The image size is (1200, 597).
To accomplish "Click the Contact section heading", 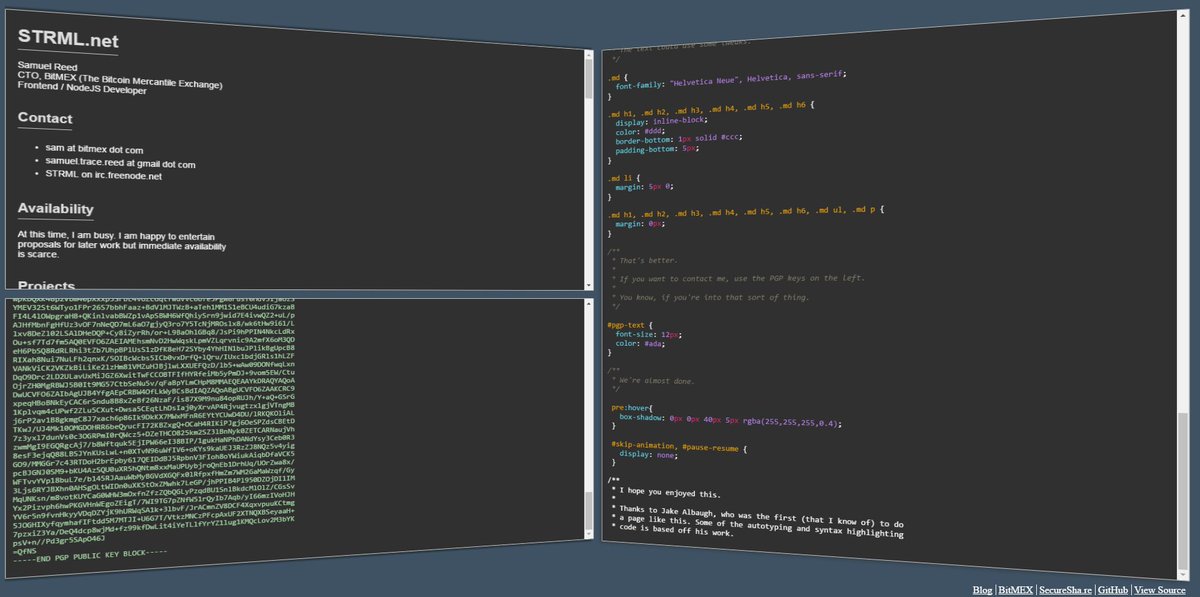I will (45, 118).
